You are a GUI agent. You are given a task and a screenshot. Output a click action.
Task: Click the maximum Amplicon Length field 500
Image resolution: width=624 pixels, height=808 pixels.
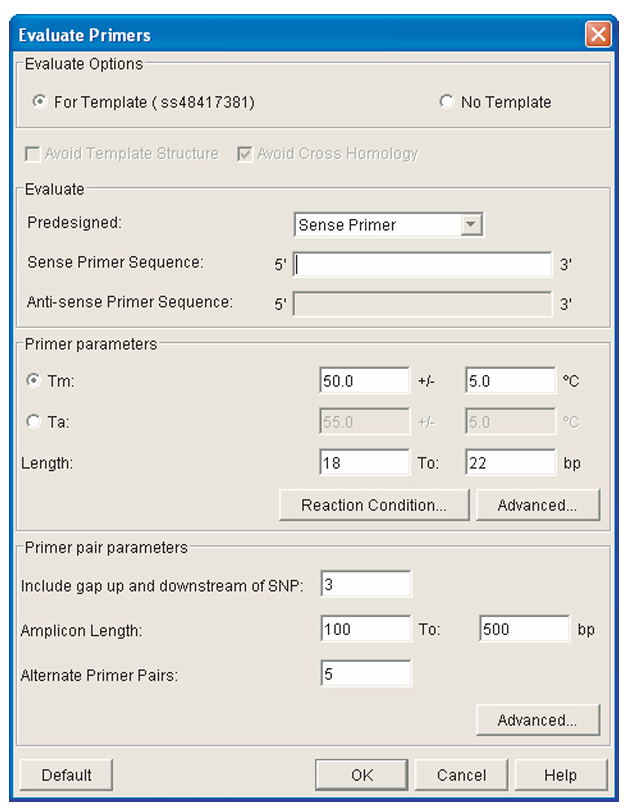[x=524, y=630]
